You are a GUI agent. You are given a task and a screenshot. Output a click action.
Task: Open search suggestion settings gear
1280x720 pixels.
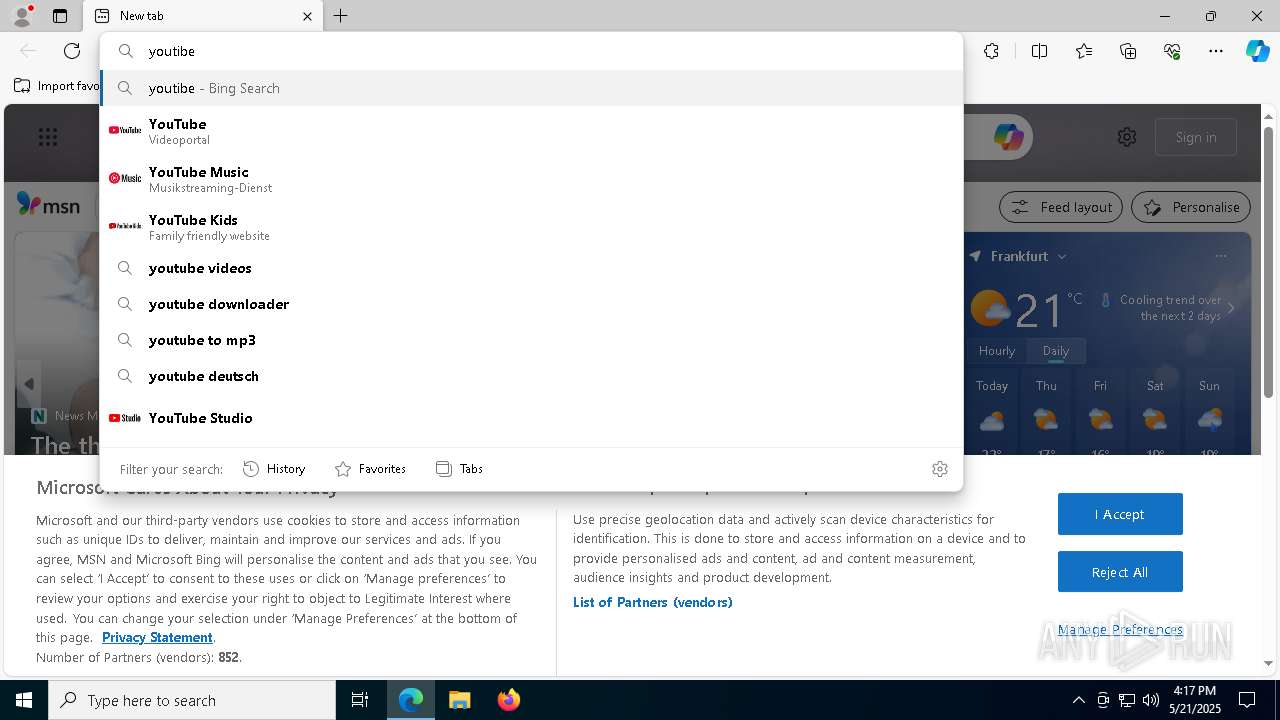pyautogui.click(x=940, y=469)
